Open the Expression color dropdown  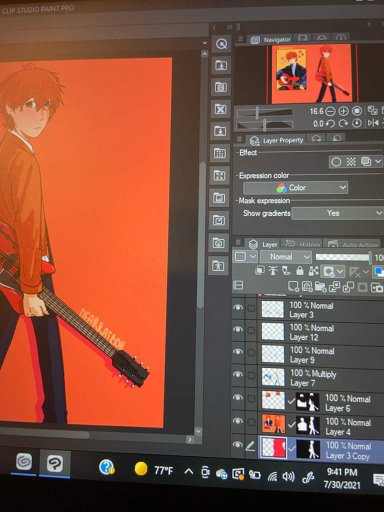295,188
